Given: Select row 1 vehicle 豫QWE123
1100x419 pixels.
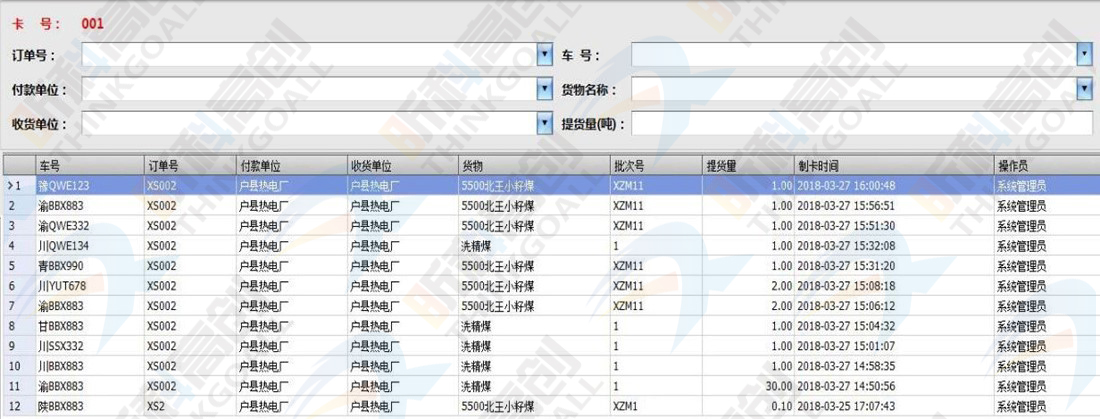Looking at the screenshot, I should [x=64, y=186].
